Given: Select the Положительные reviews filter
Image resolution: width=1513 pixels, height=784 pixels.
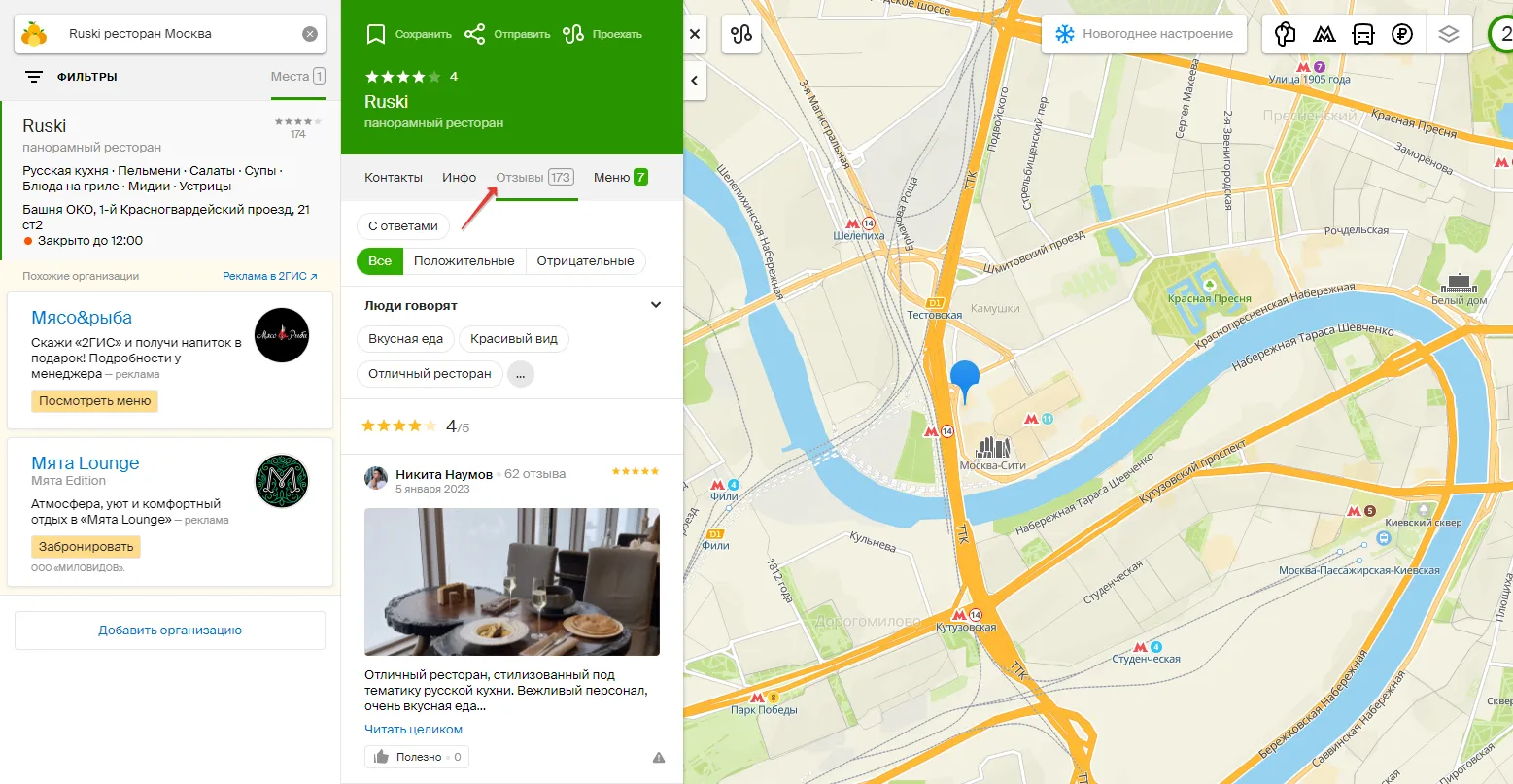Looking at the screenshot, I should point(464,260).
